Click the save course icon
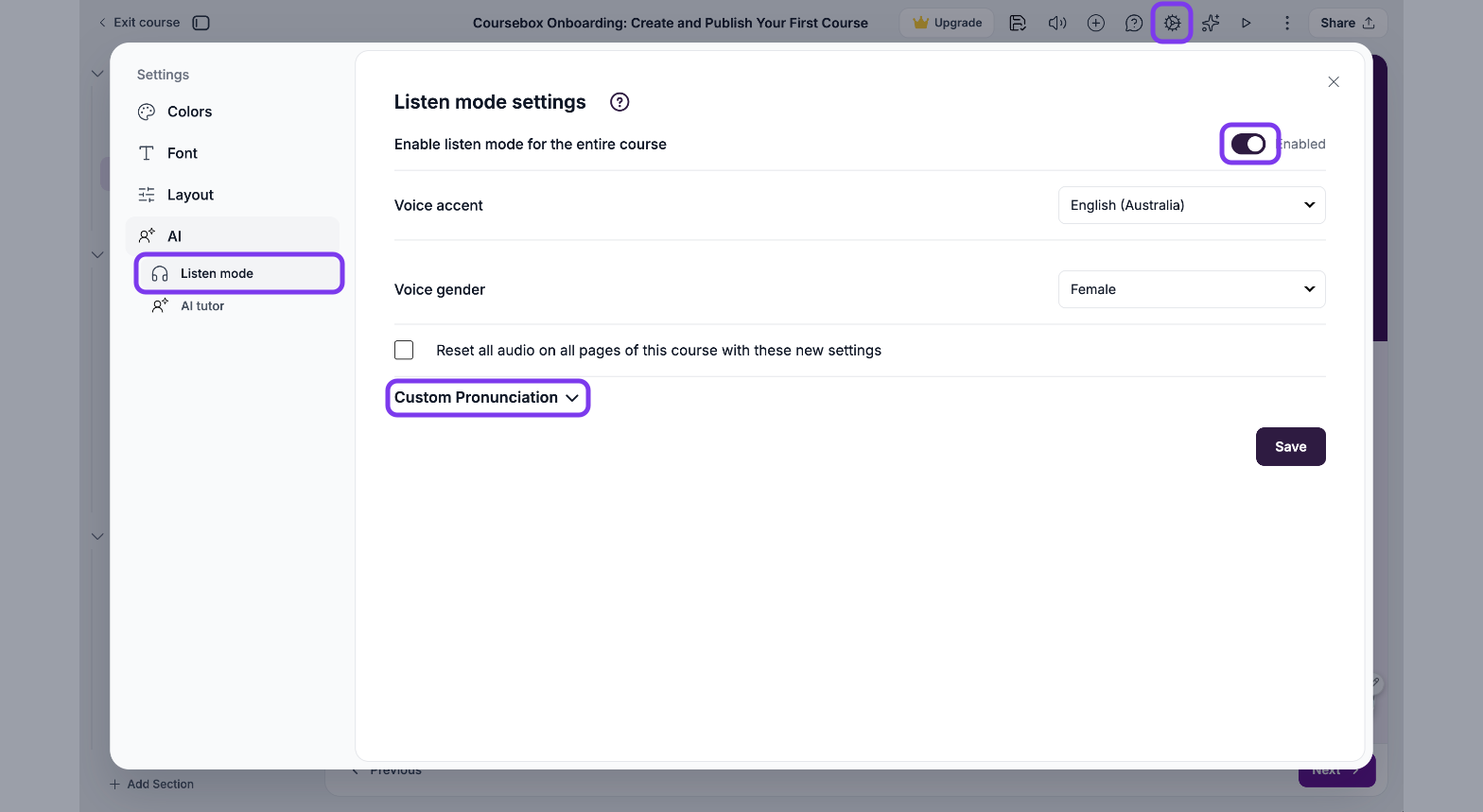 tap(1018, 23)
